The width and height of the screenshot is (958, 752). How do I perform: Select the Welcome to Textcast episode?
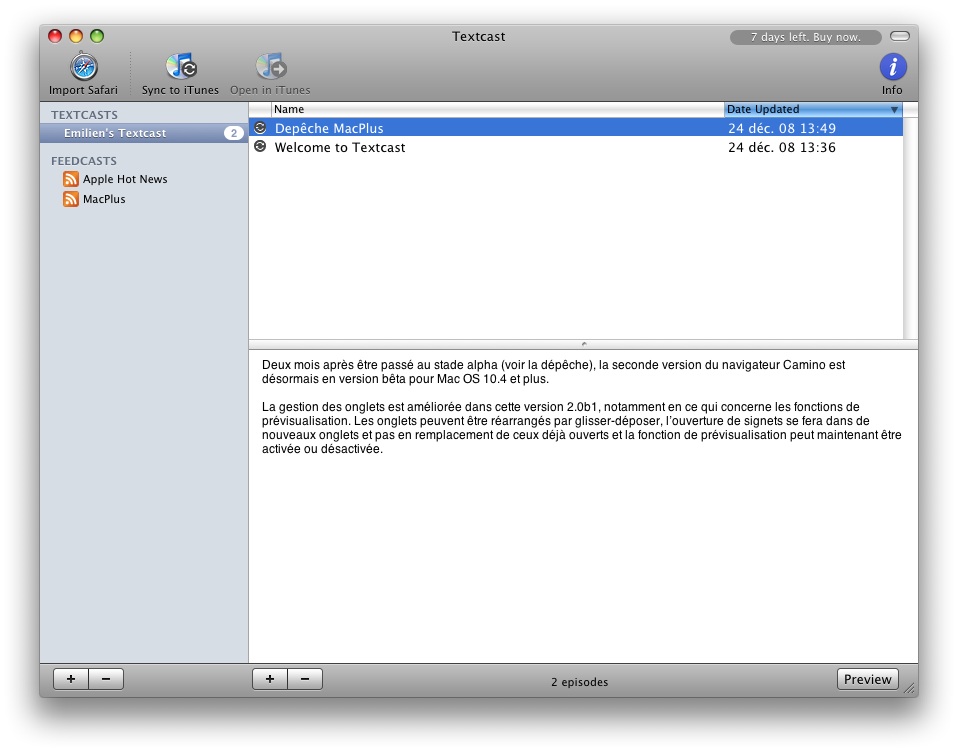point(576,147)
